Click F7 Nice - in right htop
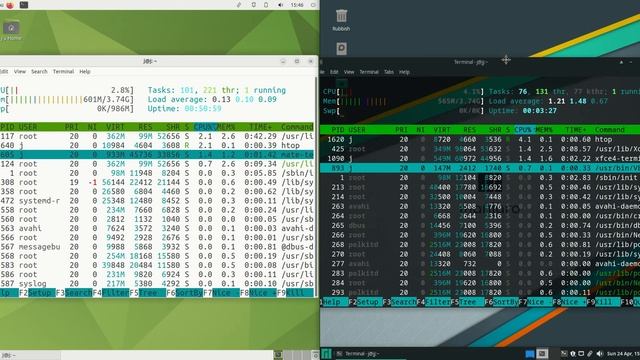Viewport: 640px width, 360px height. 535,302
